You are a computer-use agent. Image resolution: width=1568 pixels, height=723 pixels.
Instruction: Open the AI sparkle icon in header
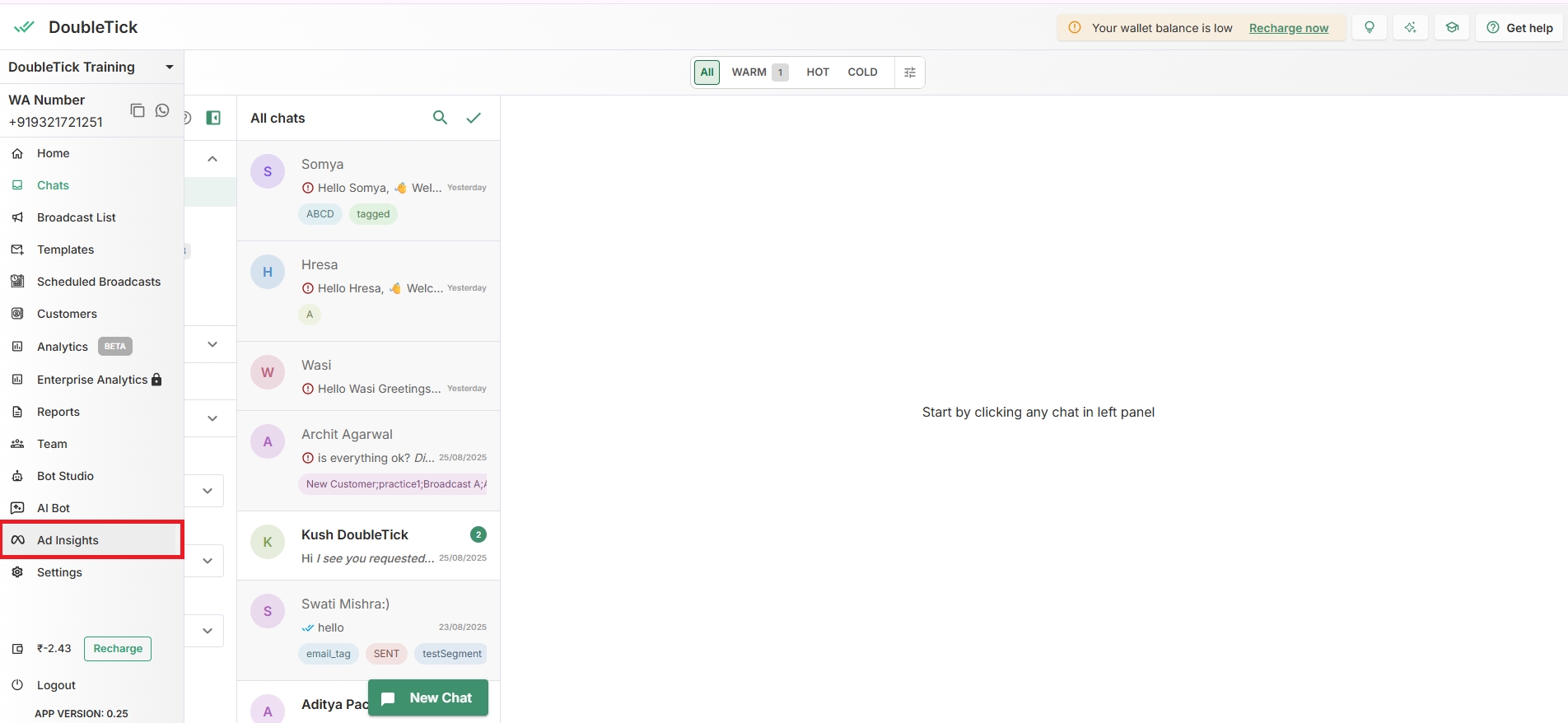1410,27
